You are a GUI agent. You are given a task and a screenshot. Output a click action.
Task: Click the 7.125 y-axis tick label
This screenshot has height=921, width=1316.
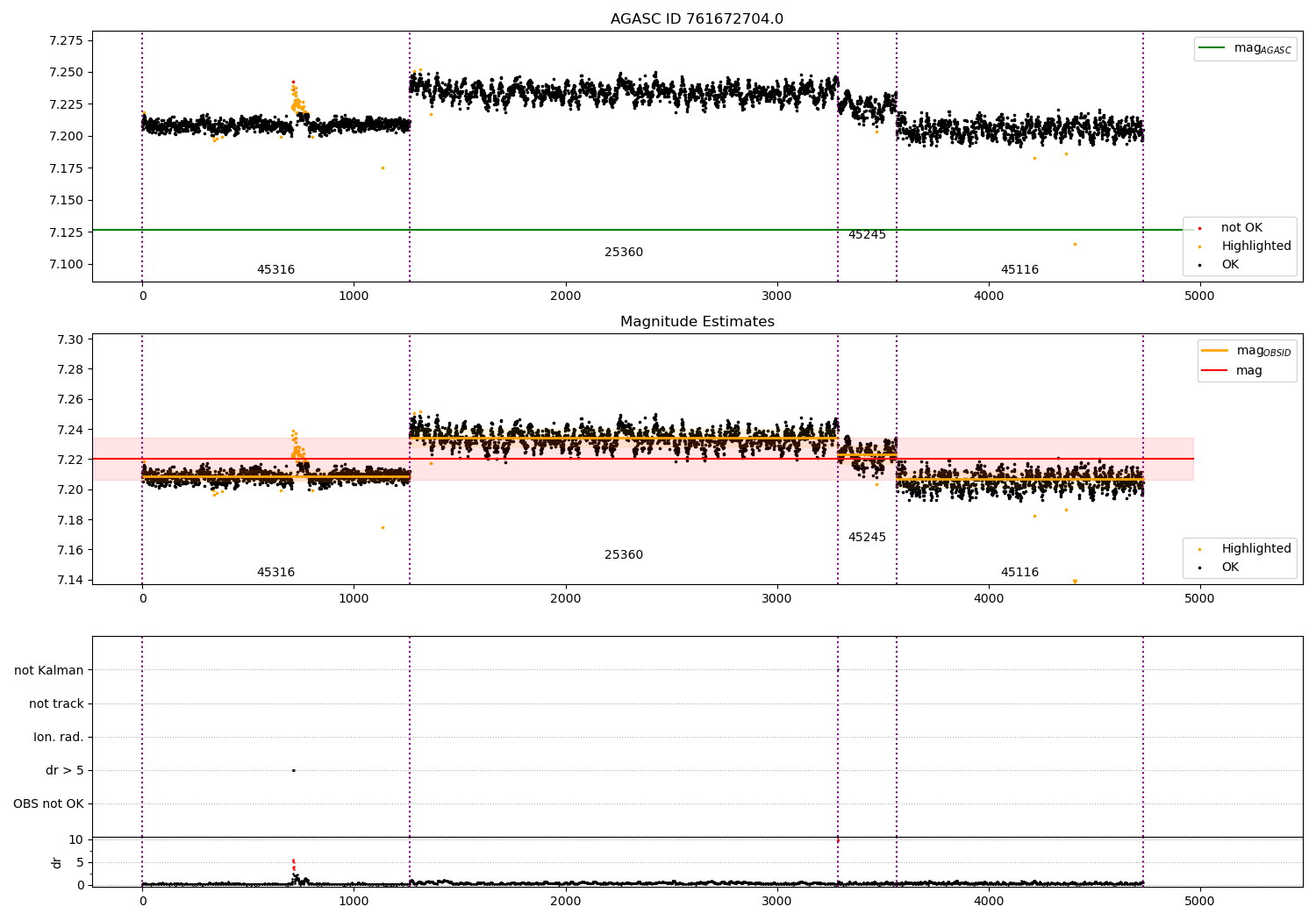click(66, 232)
